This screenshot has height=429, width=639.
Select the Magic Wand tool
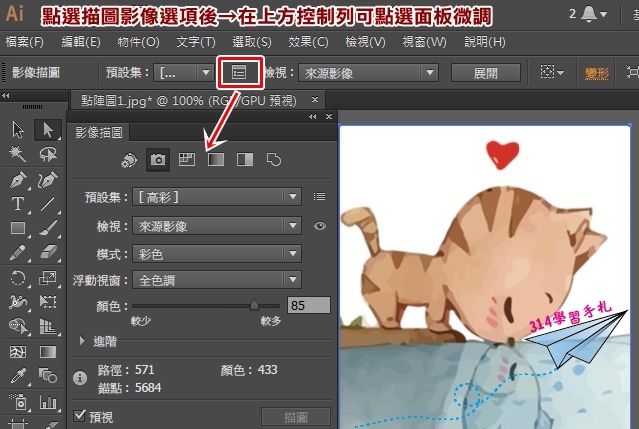pyautogui.click(x=18, y=154)
